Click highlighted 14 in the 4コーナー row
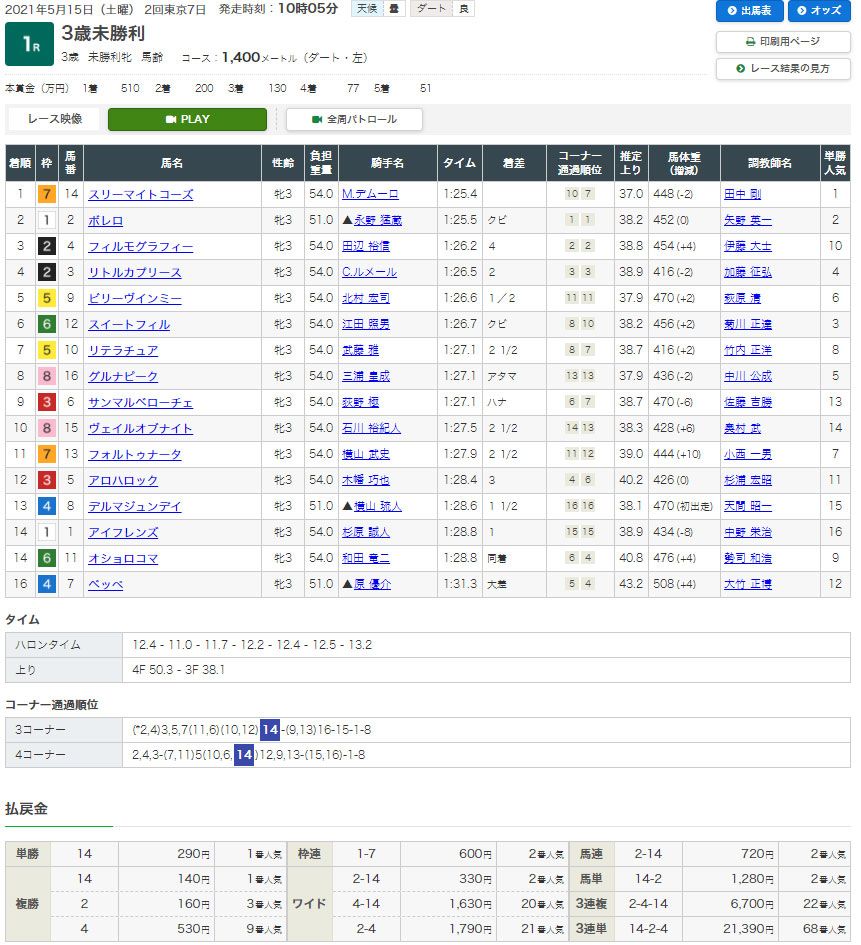This screenshot has height=945, width=861. [x=244, y=755]
